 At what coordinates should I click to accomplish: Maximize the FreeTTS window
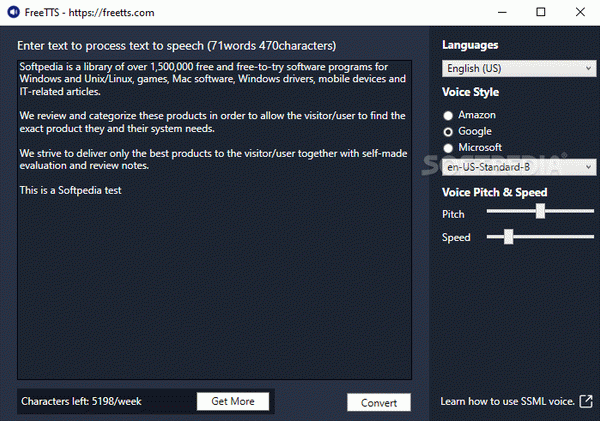[x=541, y=12]
